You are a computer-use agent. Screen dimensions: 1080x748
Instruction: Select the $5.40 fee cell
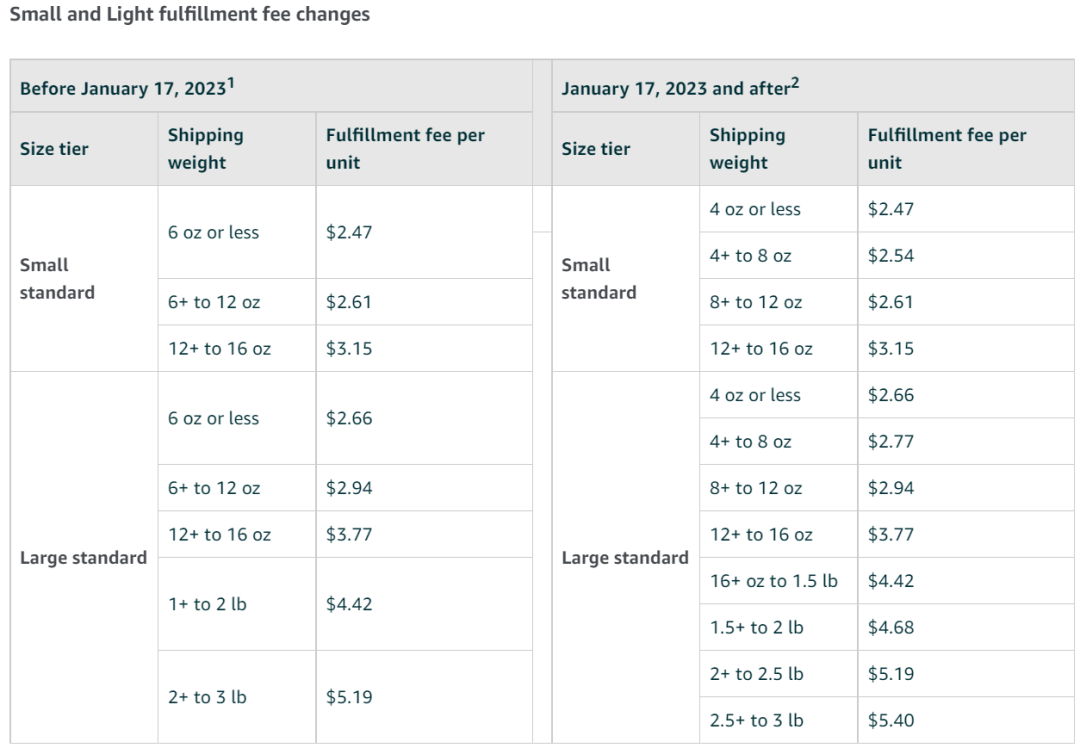click(966, 720)
